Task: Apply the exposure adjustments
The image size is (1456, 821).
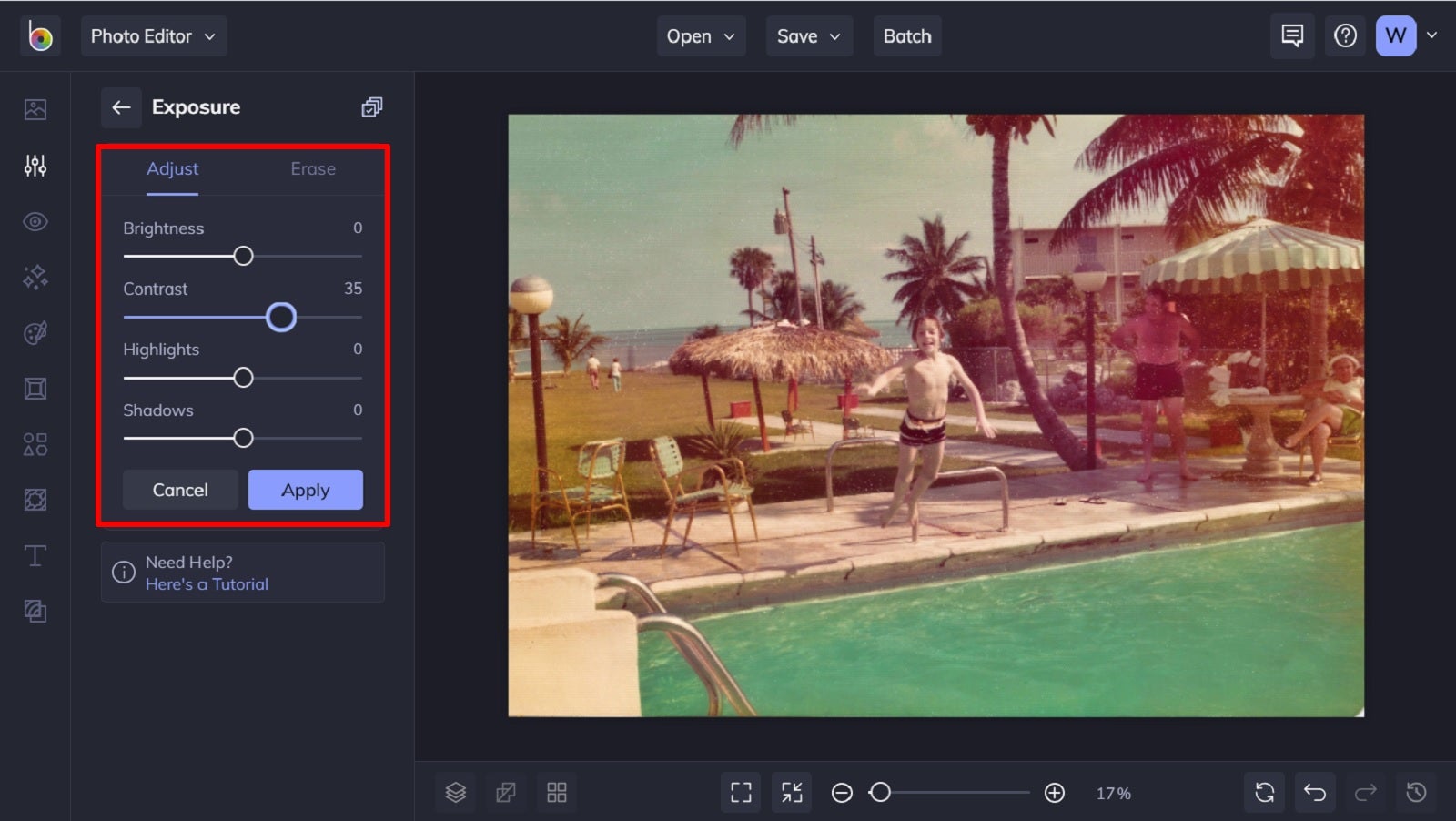Action: pos(305,489)
